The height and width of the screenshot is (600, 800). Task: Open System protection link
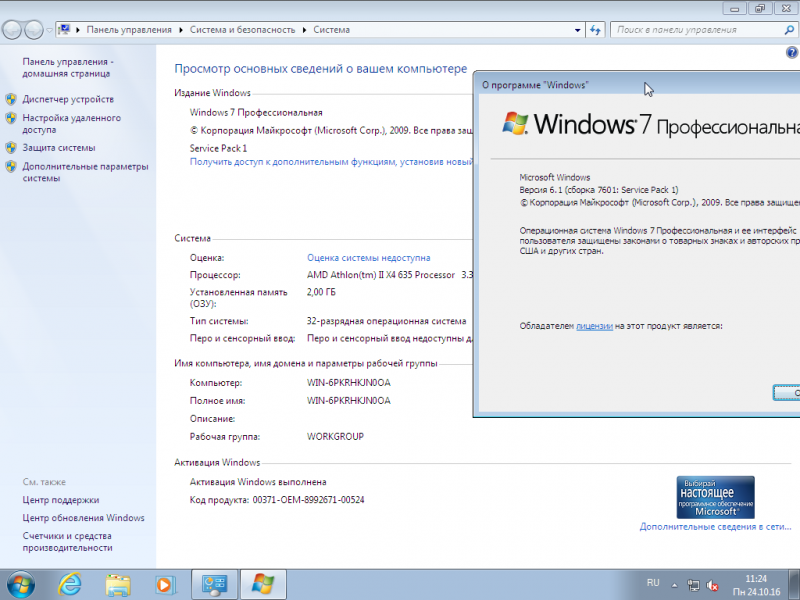pos(59,147)
